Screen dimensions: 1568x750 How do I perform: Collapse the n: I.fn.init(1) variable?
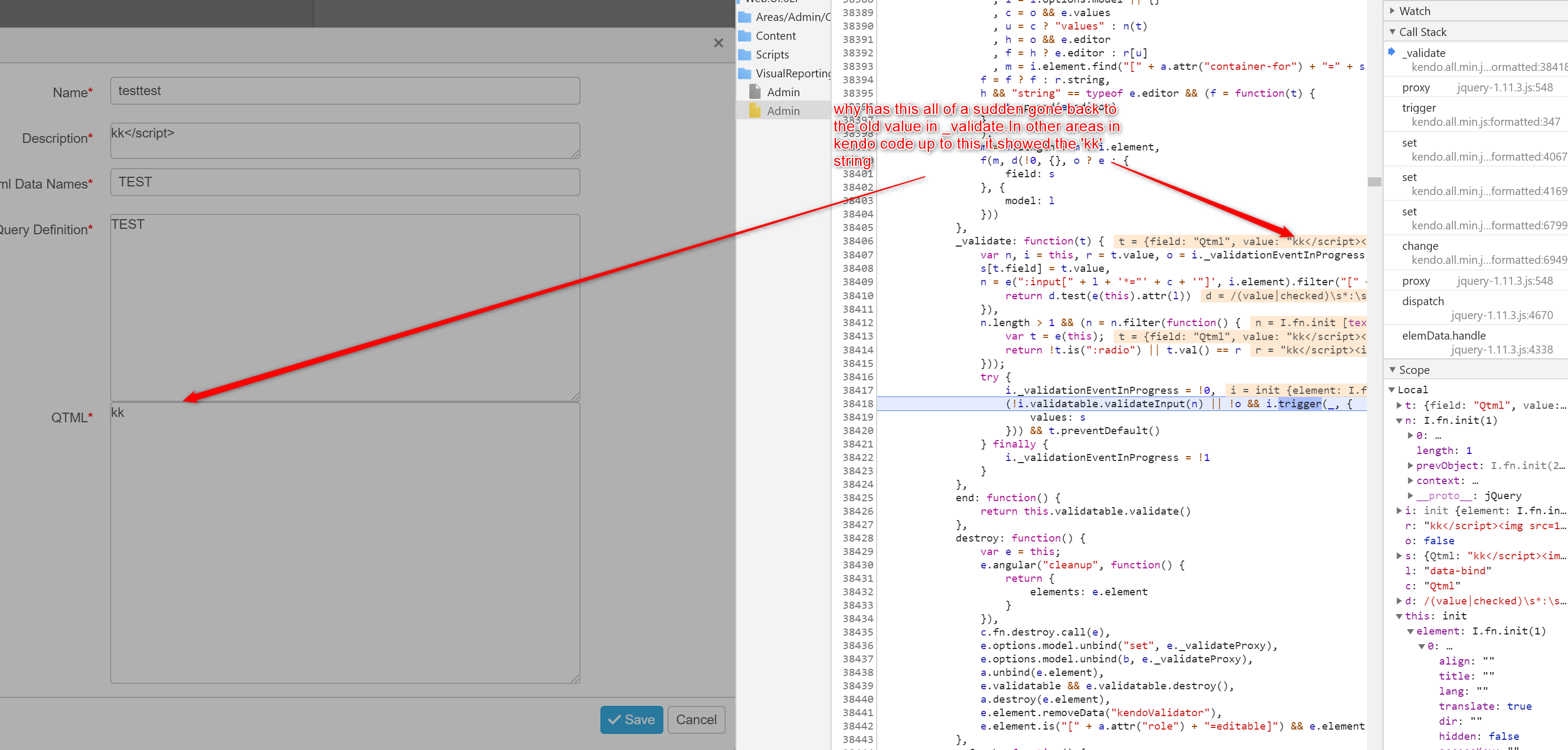[x=1399, y=420]
